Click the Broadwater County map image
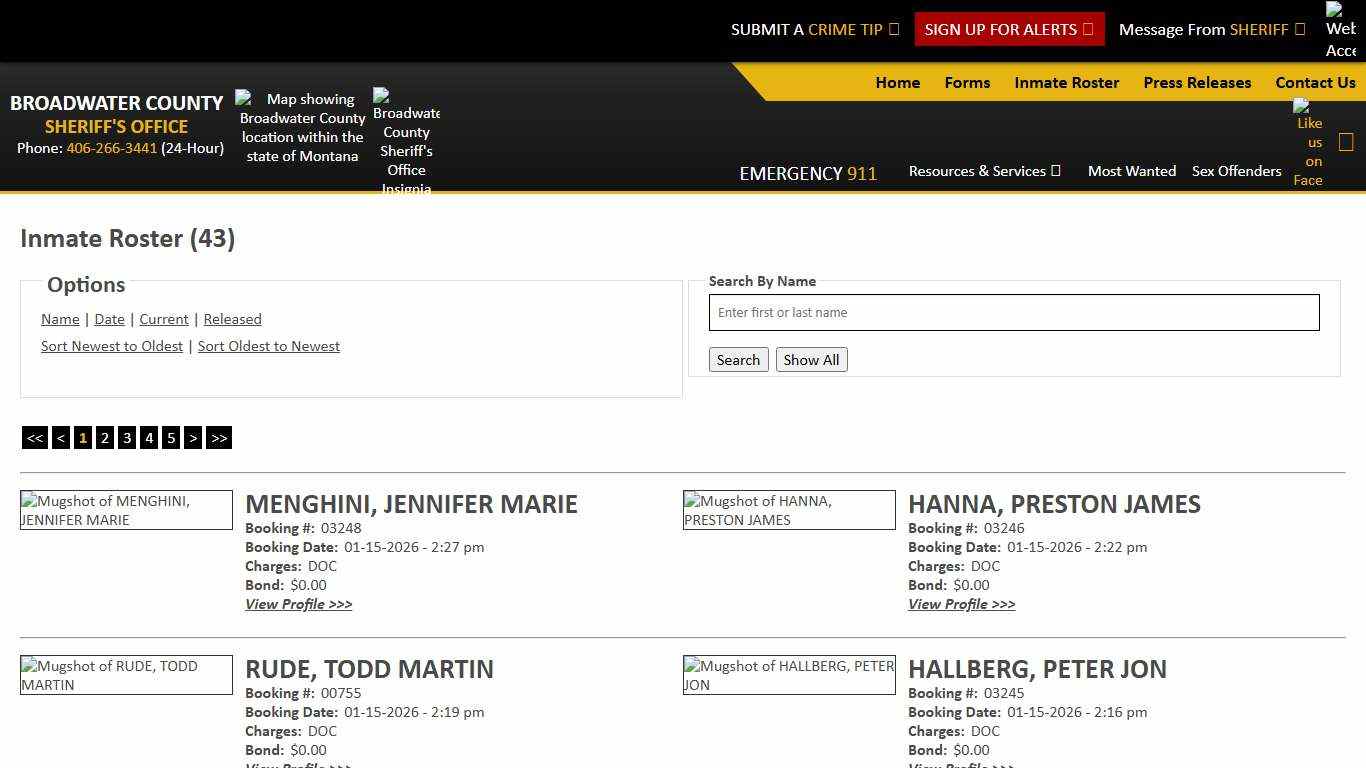This screenshot has height=768, width=1366. coord(300,126)
